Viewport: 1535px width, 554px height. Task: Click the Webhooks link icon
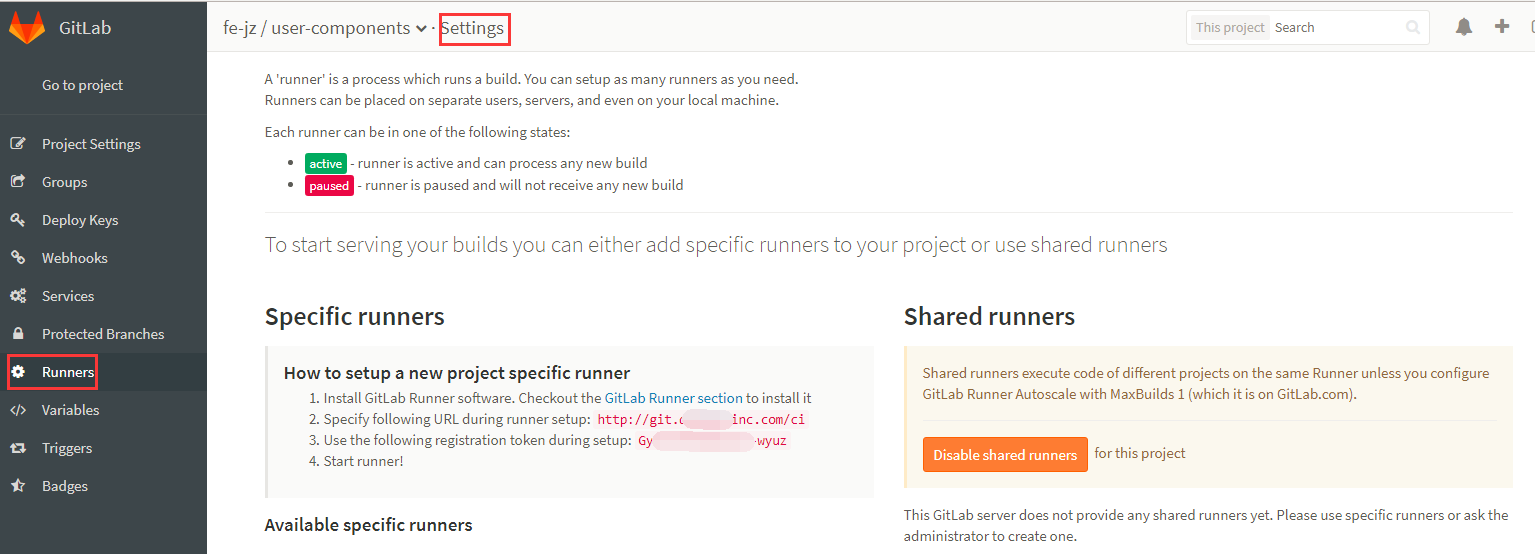coord(18,258)
